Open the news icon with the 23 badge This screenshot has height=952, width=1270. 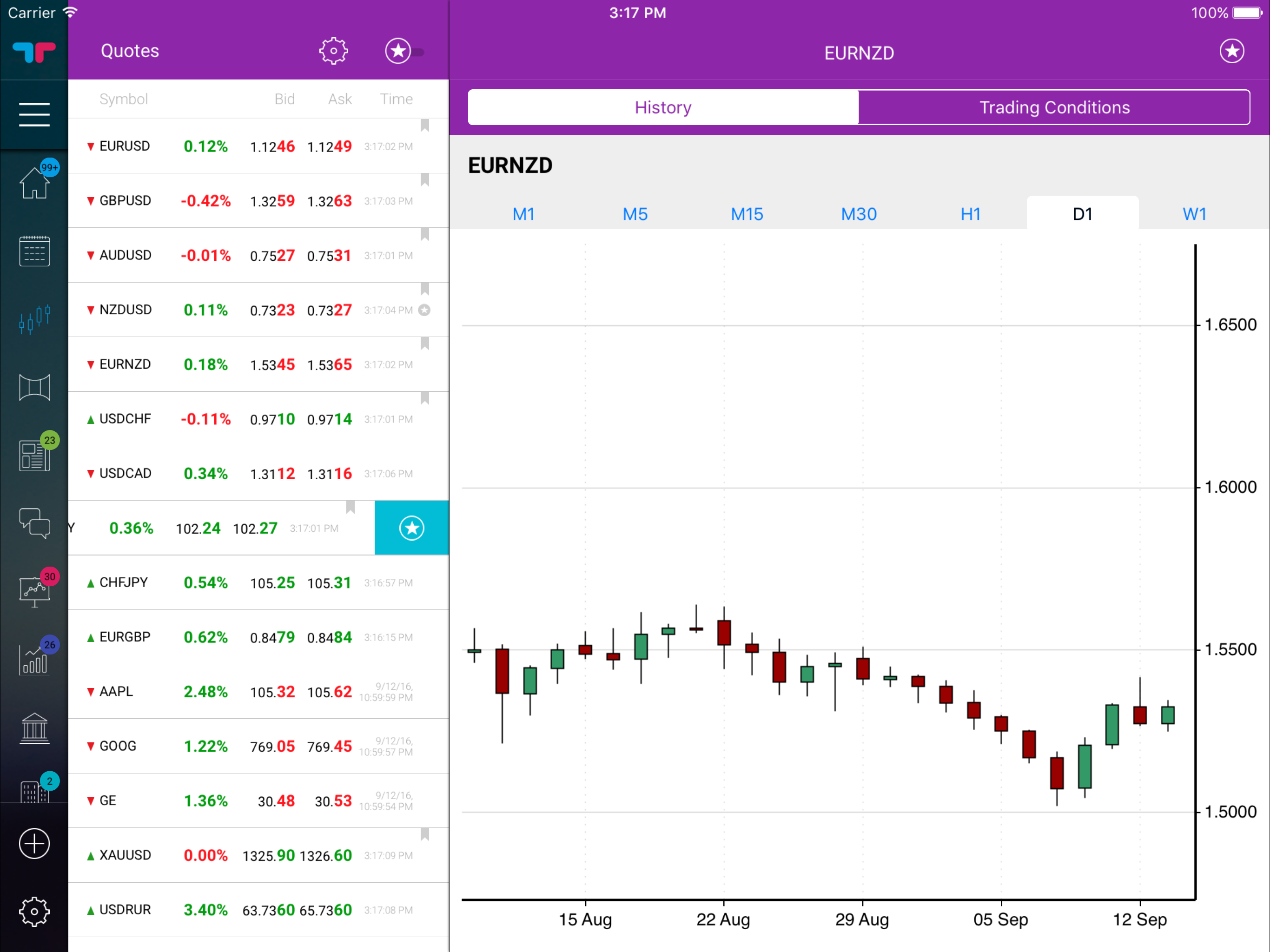point(34,456)
